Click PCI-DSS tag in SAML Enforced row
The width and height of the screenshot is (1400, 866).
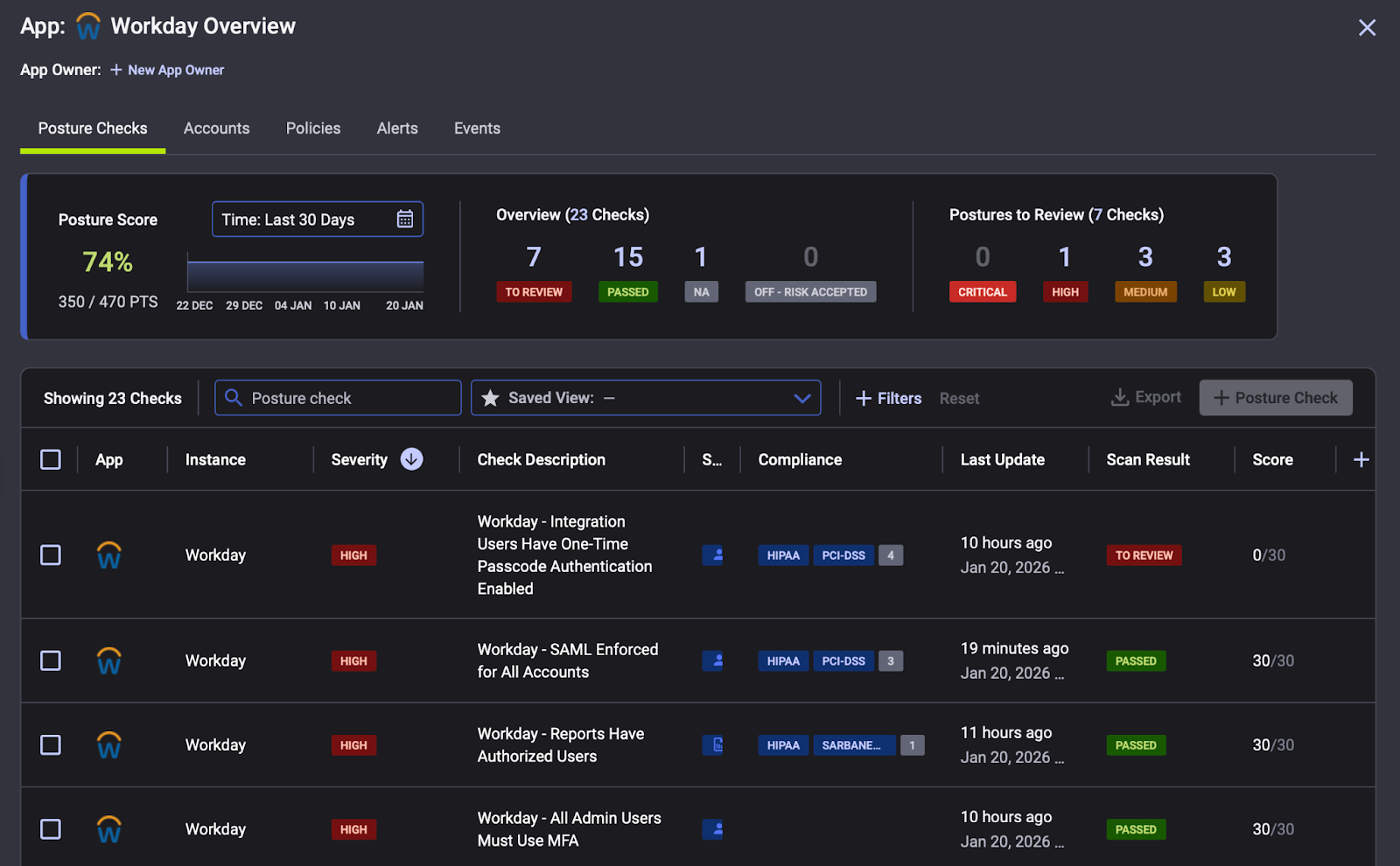coord(843,660)
